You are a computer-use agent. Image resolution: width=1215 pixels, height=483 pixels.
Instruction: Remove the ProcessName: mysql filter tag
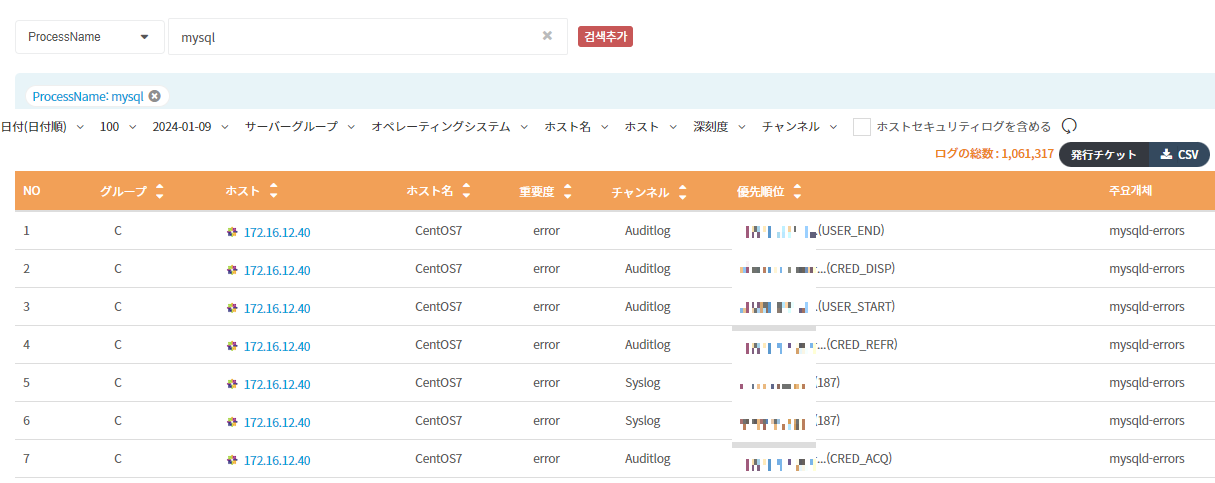point(154,96)
